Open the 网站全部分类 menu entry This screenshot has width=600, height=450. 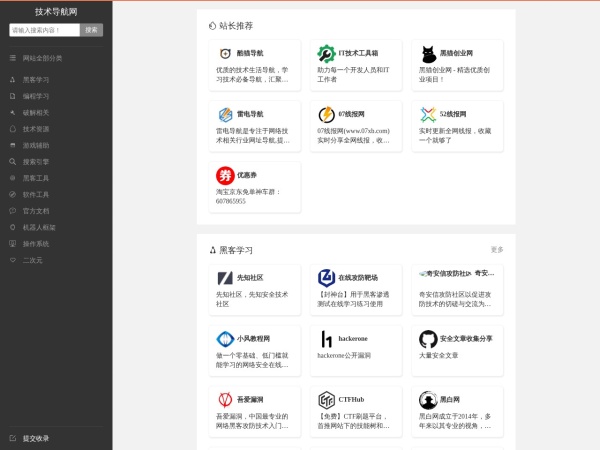pos(42,58)
